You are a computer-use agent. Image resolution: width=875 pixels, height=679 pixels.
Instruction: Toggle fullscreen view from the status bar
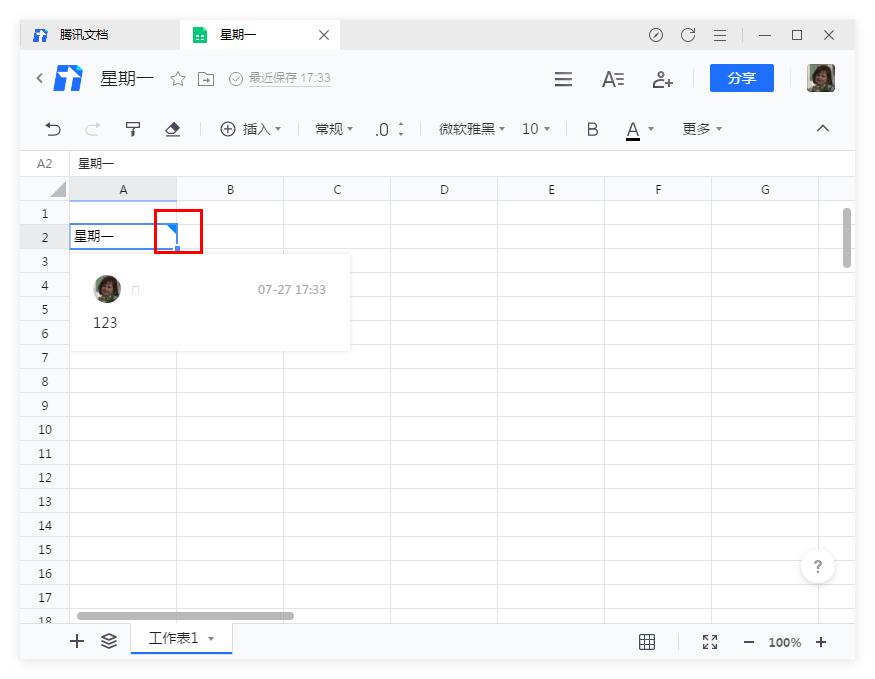coord(710,642)
